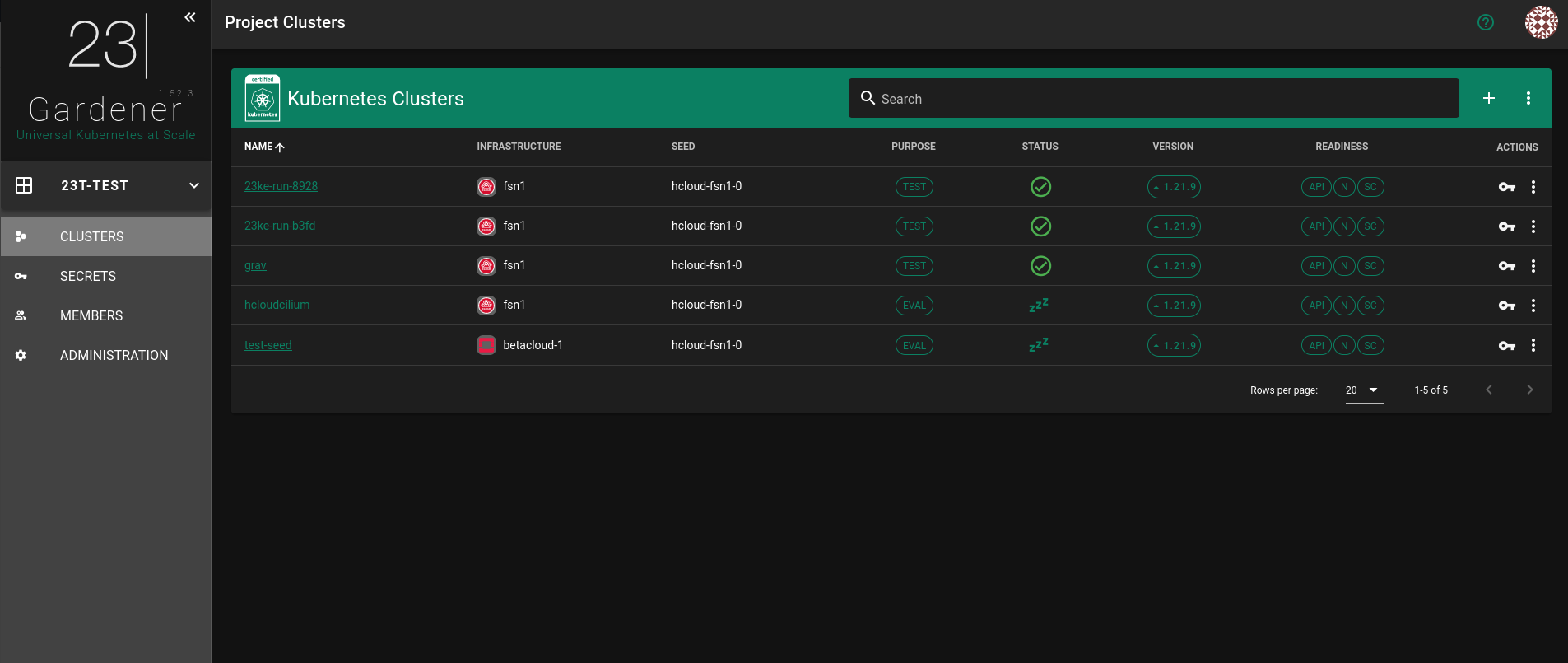Image resolution: width=1568 pixels, height=663 pixels.
Task: Create a new cluster with plus icon
Action: (1489, 98)
